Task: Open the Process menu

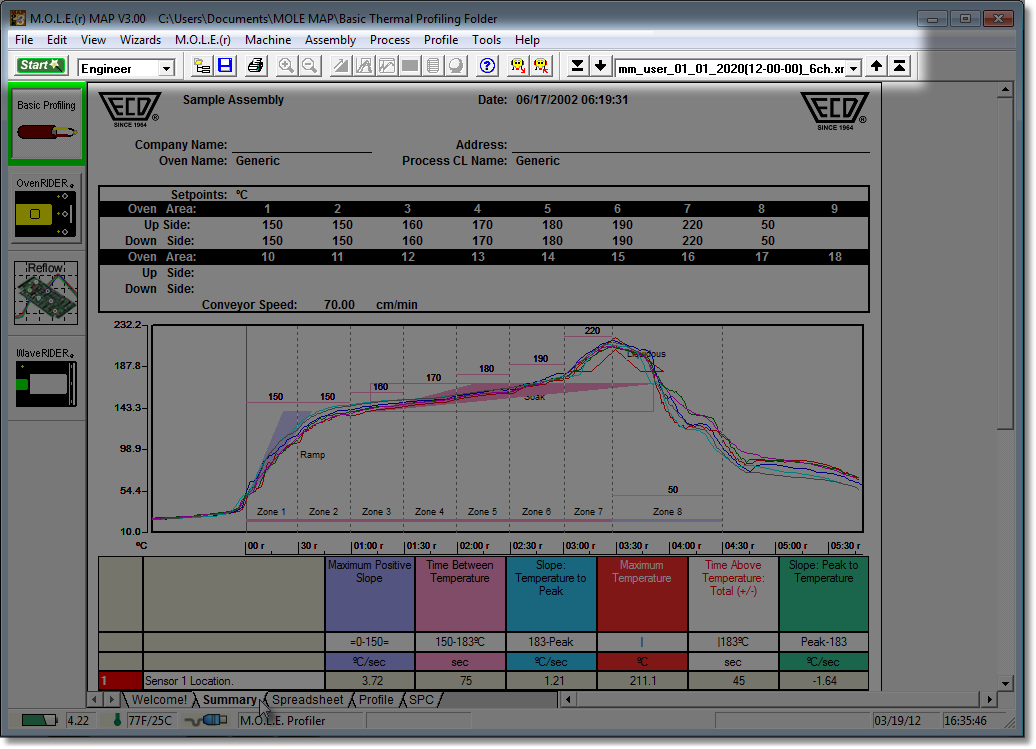Action: (390, 40)
